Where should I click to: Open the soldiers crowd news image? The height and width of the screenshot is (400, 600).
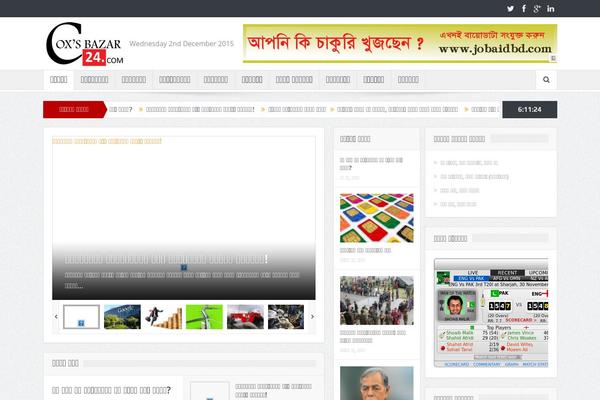[377, 300]
